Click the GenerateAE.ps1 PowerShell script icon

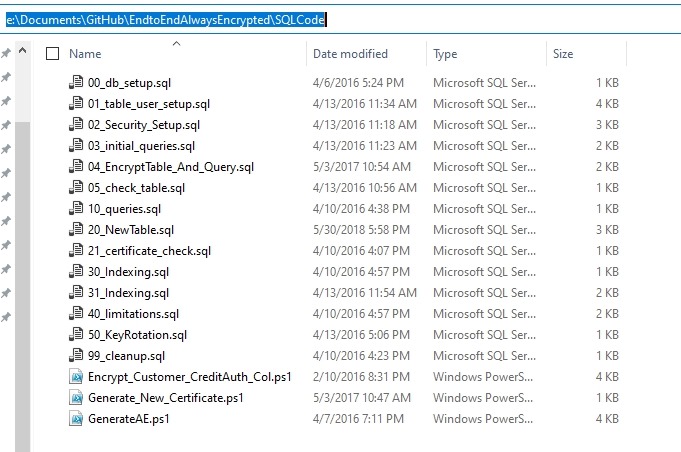pyautogui.click(x=77, y=419)
